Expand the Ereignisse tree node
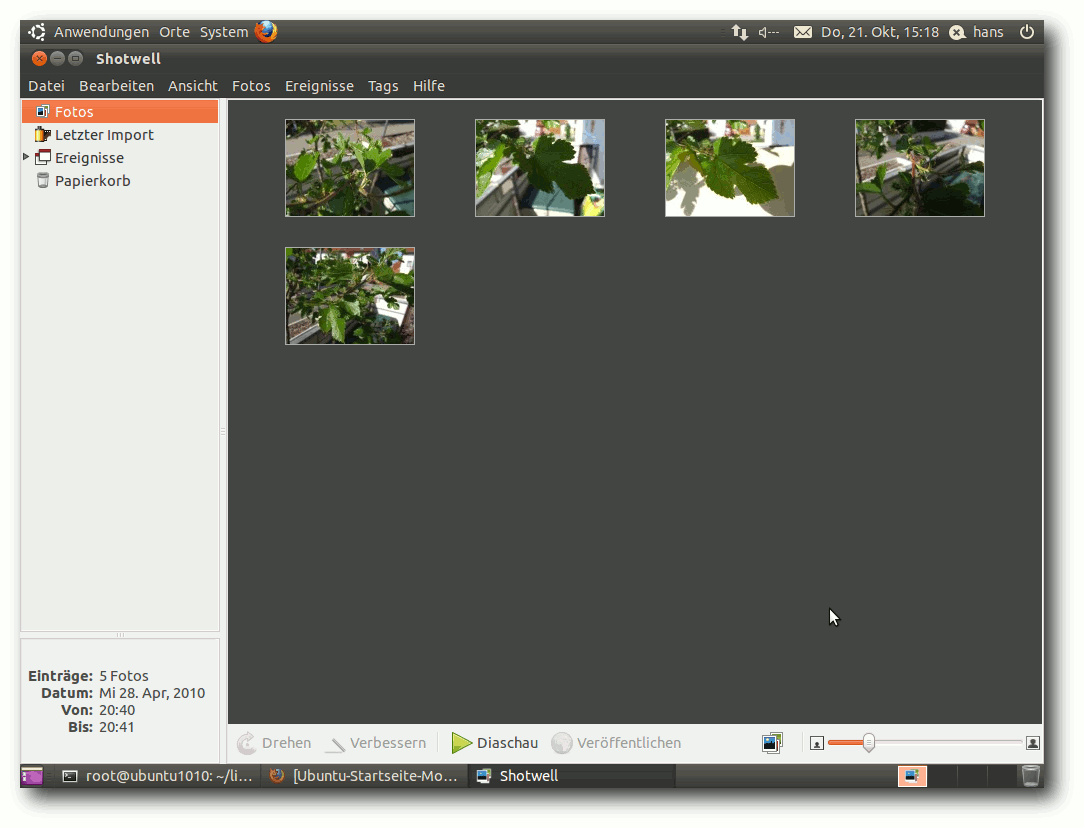Screen dimensions: 1084x828 pos(26,157)
